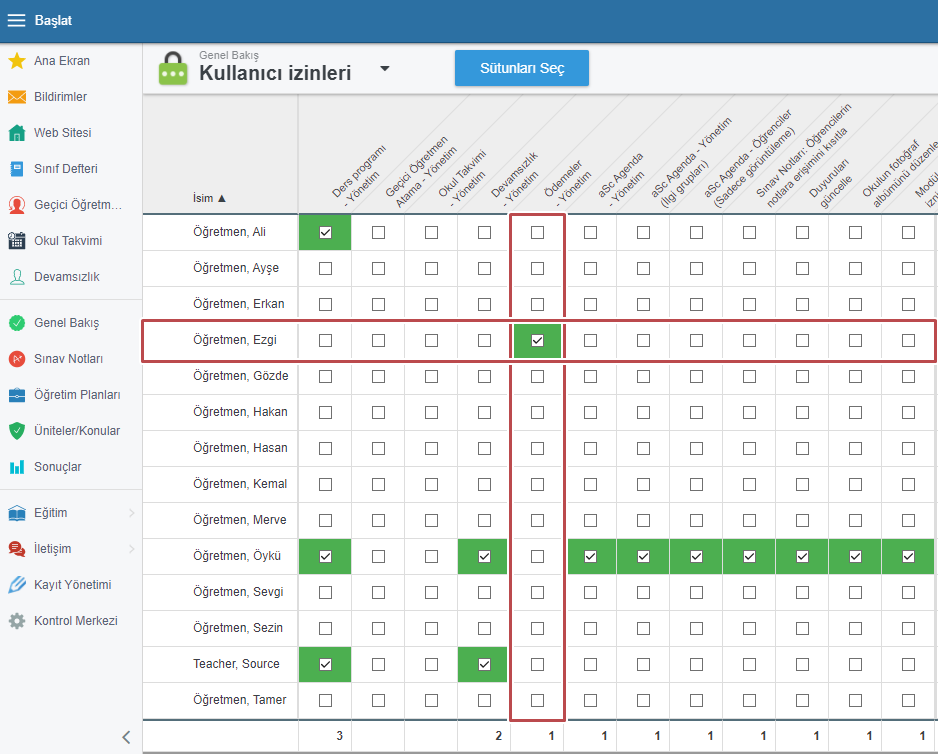
Task: Click the Ödemeler - Yönetim column header
Action: 565,181
